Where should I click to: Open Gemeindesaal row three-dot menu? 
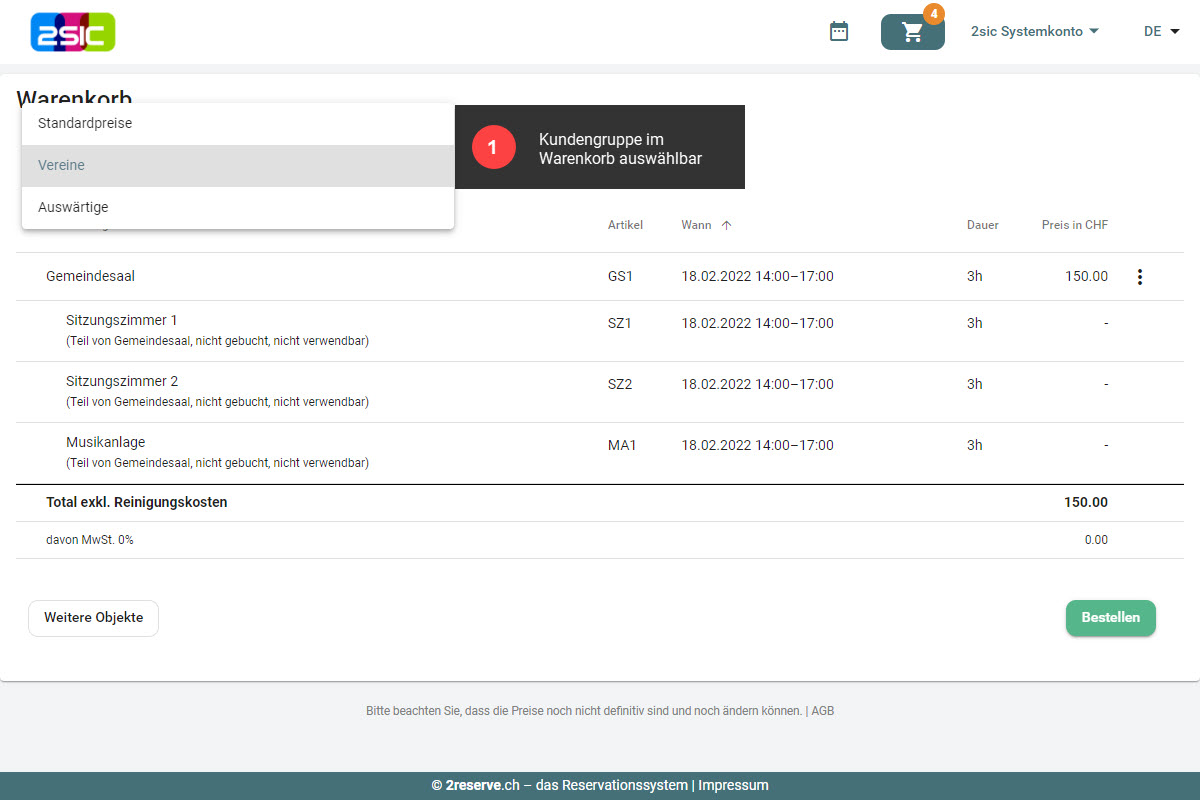coord(1139,277)
